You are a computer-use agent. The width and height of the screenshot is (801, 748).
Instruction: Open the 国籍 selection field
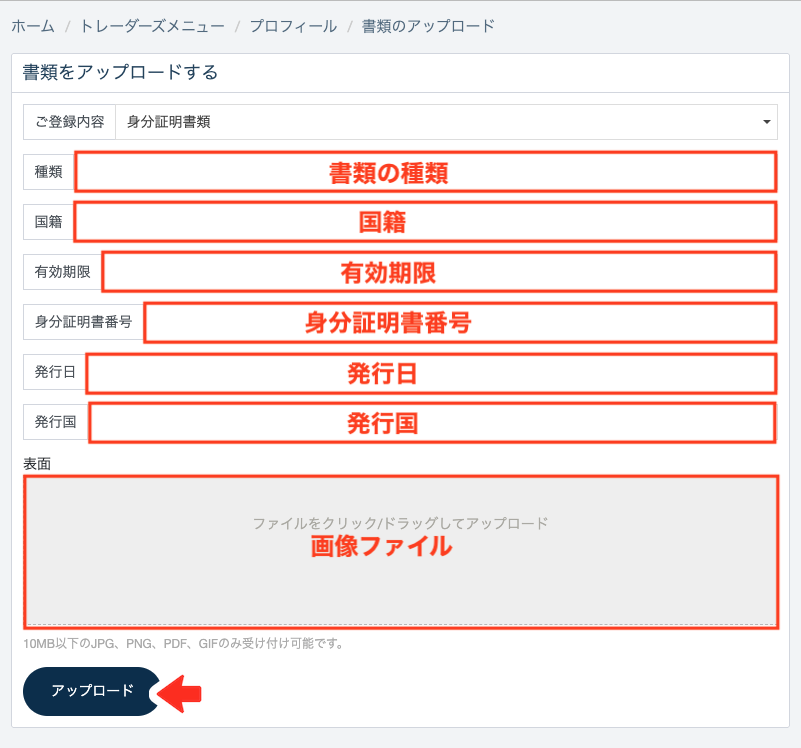[425, 222]
